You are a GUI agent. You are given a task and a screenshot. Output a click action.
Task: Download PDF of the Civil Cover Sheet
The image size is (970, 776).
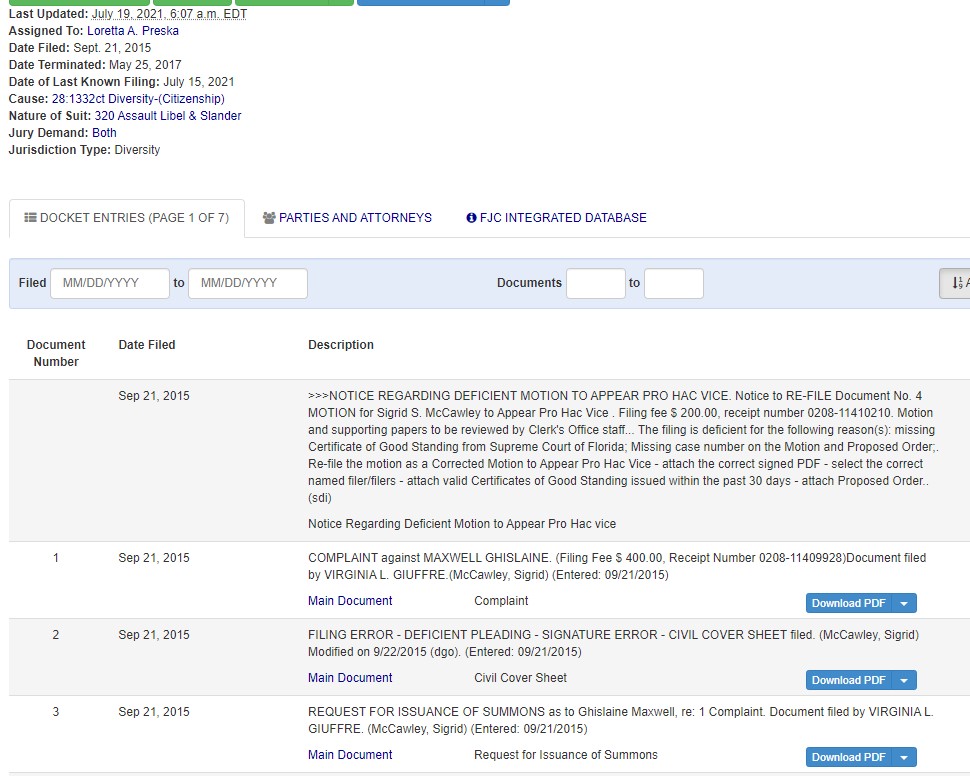coord(849,680)
